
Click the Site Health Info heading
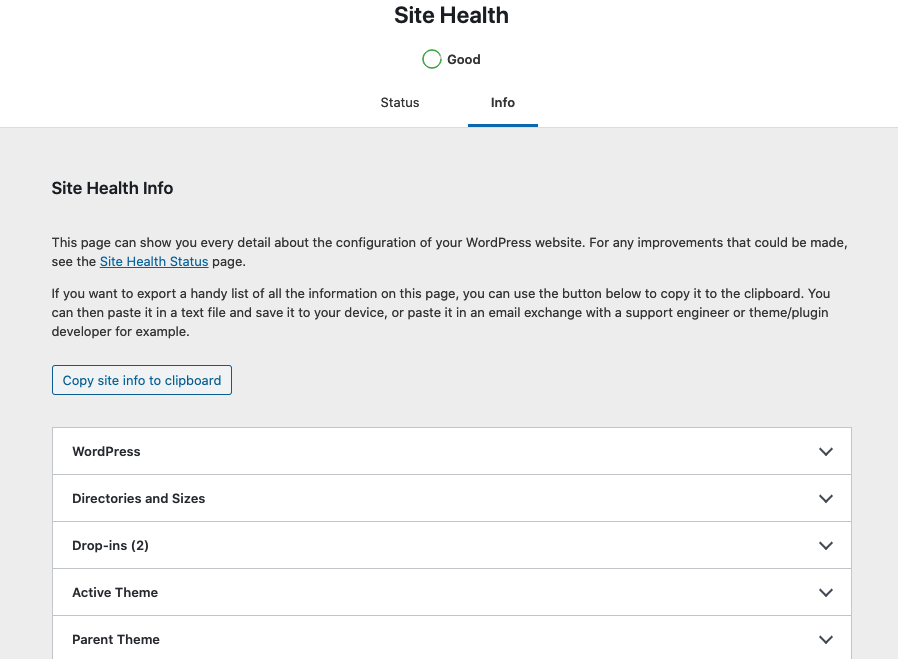click(112, 188)
